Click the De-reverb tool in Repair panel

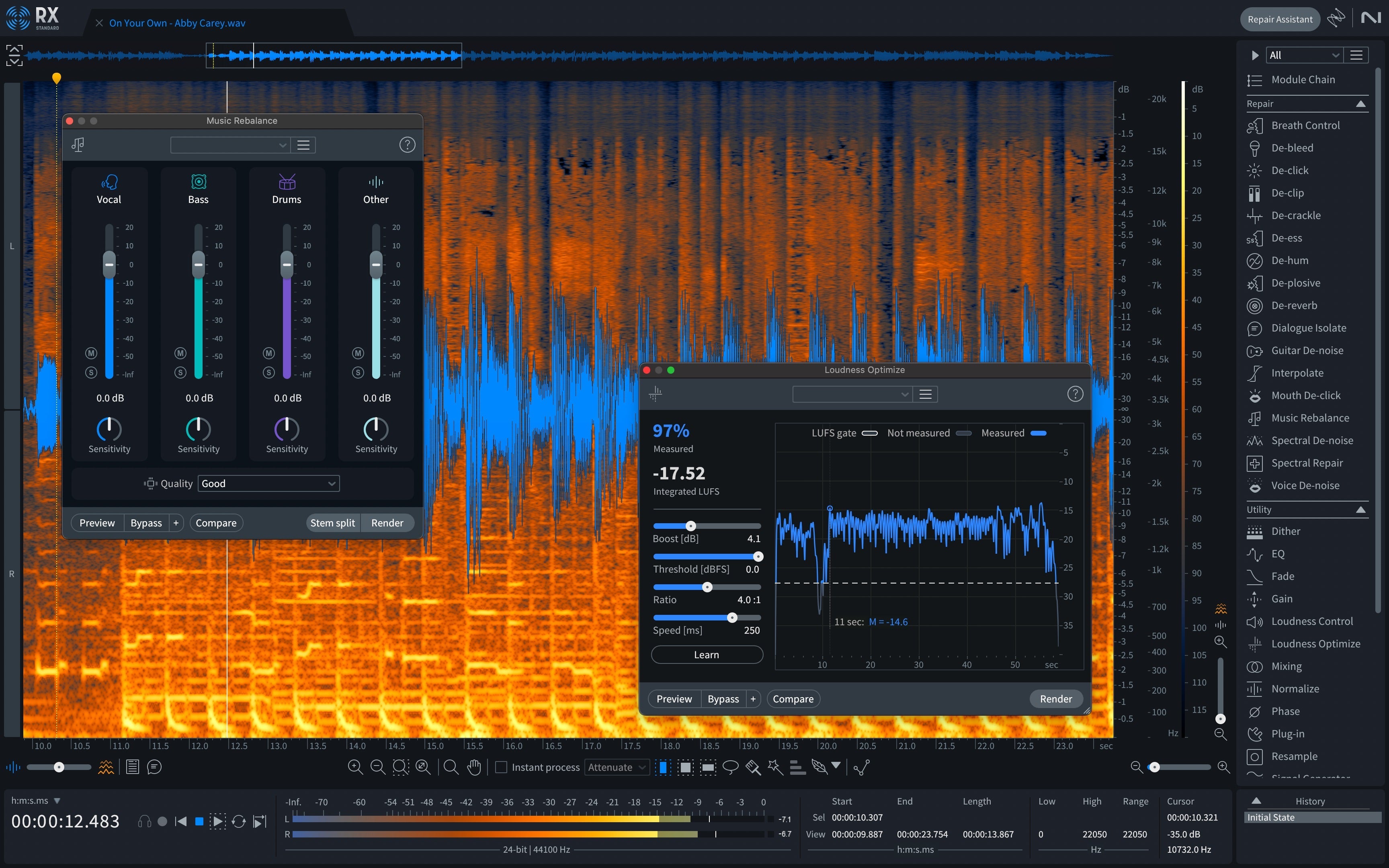(1290, 305)
